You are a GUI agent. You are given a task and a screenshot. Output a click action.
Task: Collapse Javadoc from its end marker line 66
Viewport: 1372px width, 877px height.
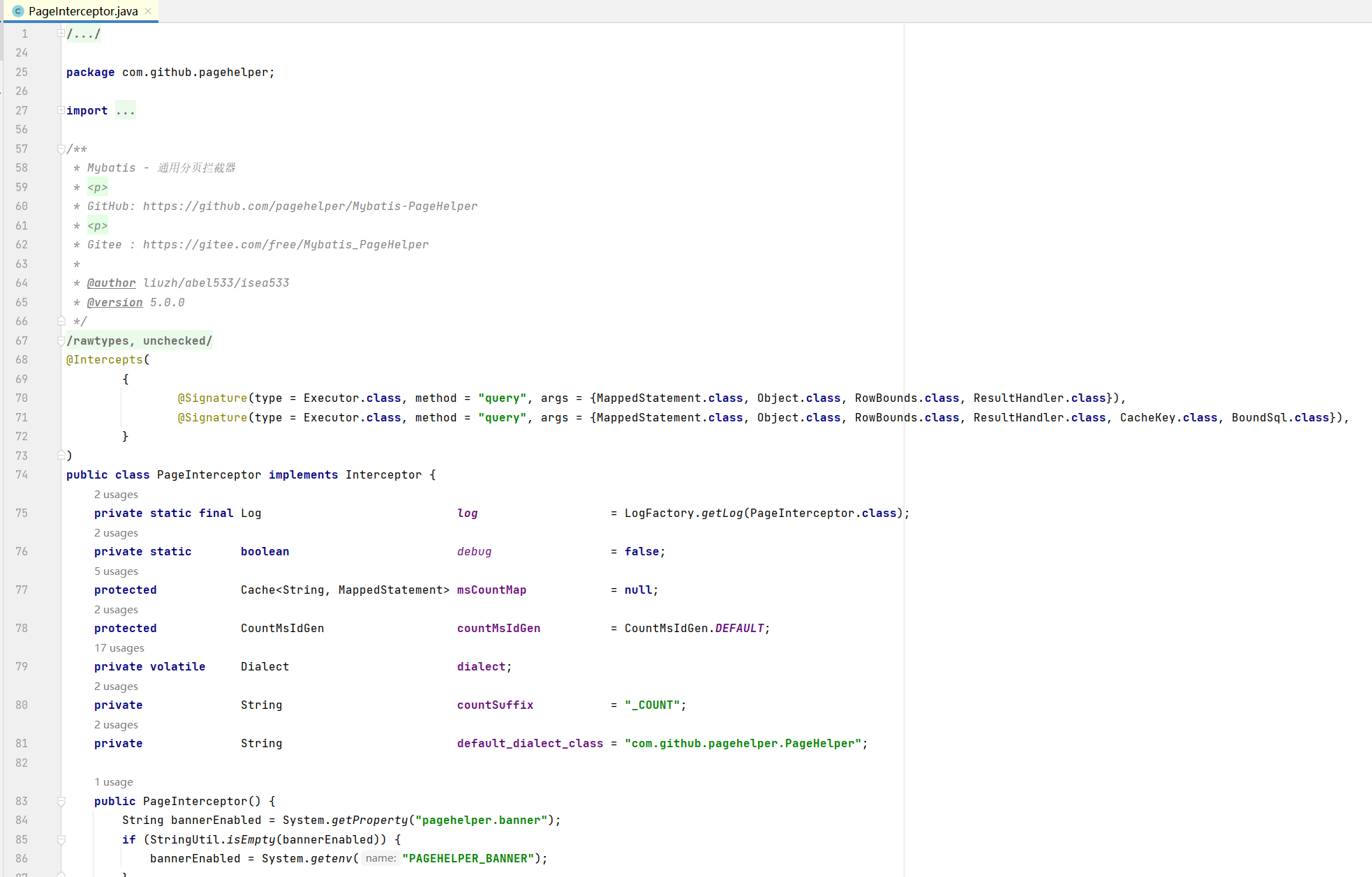61,321
